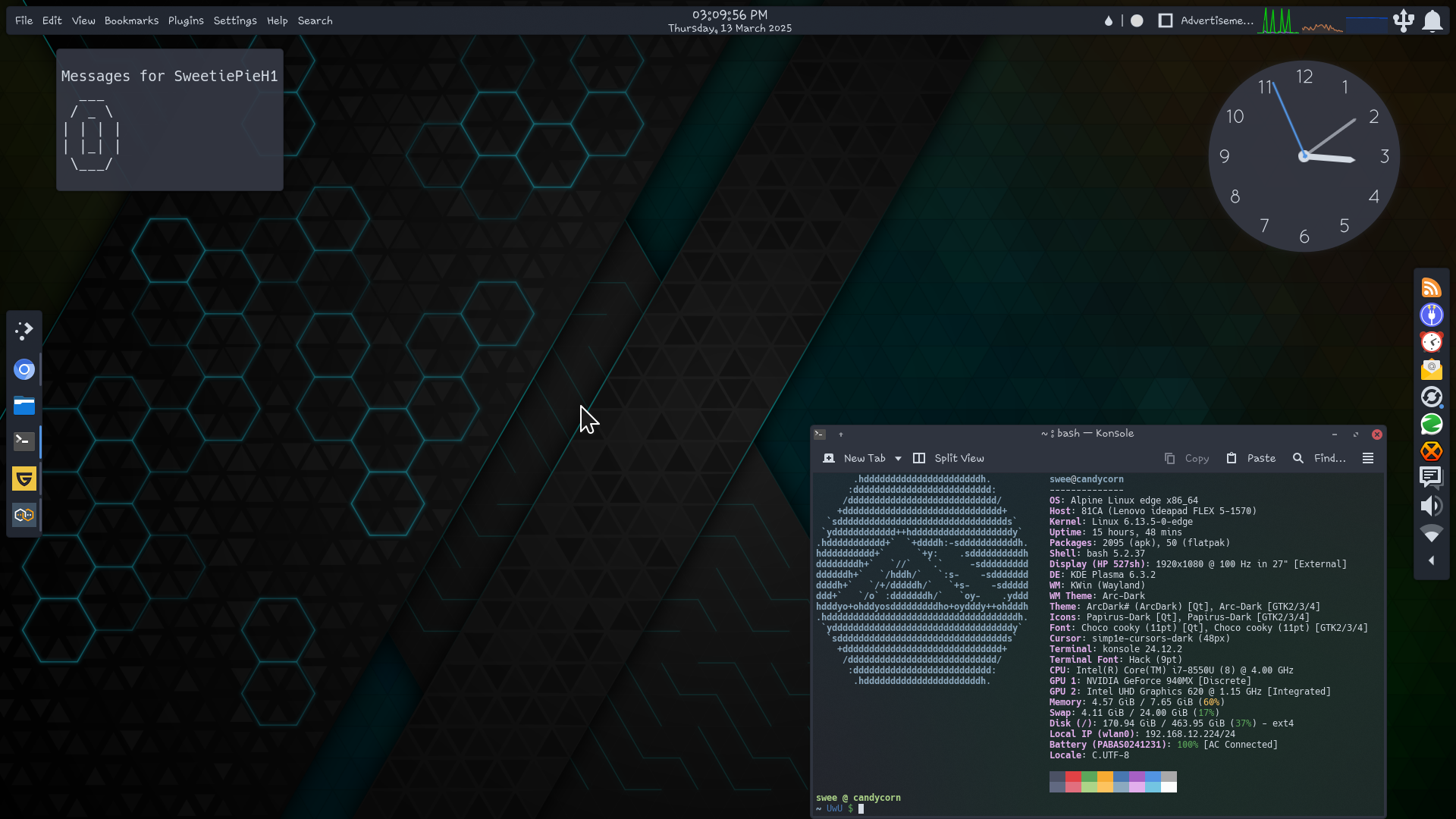
Task: Expand the New Tab dropdown arrow
Action: [x=898, y=458]
